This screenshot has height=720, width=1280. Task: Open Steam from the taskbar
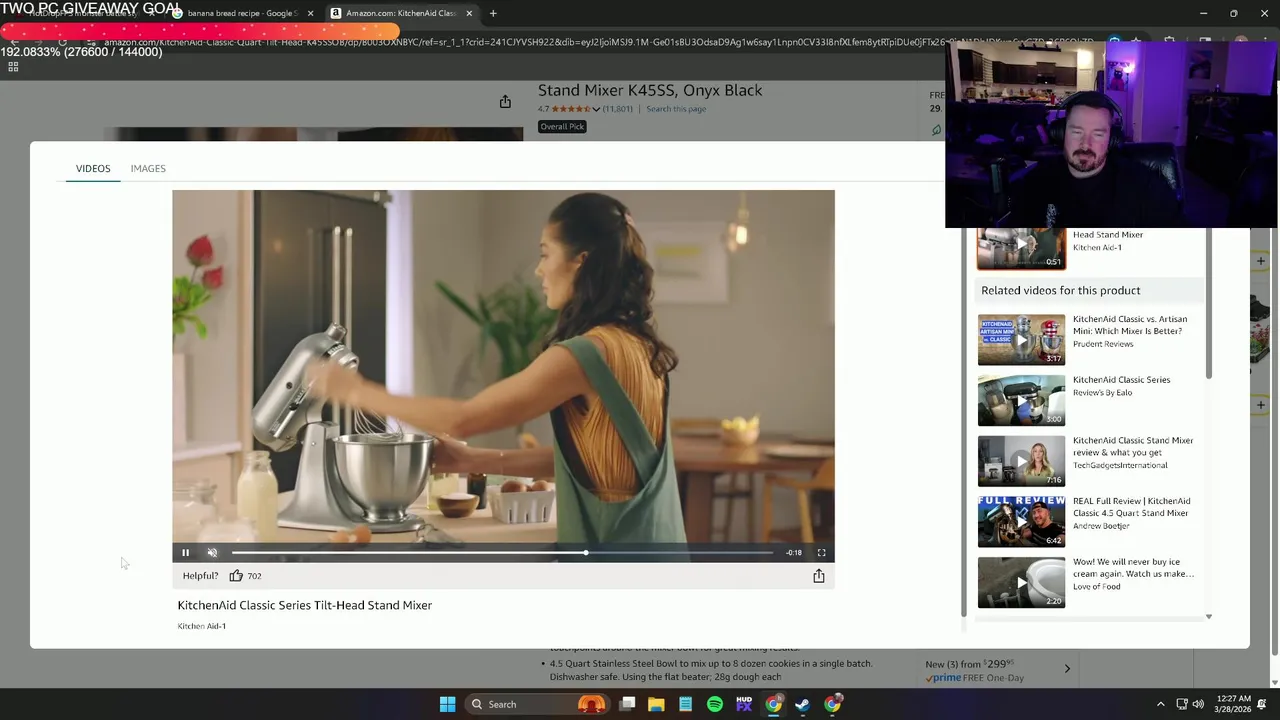(802, 704)
